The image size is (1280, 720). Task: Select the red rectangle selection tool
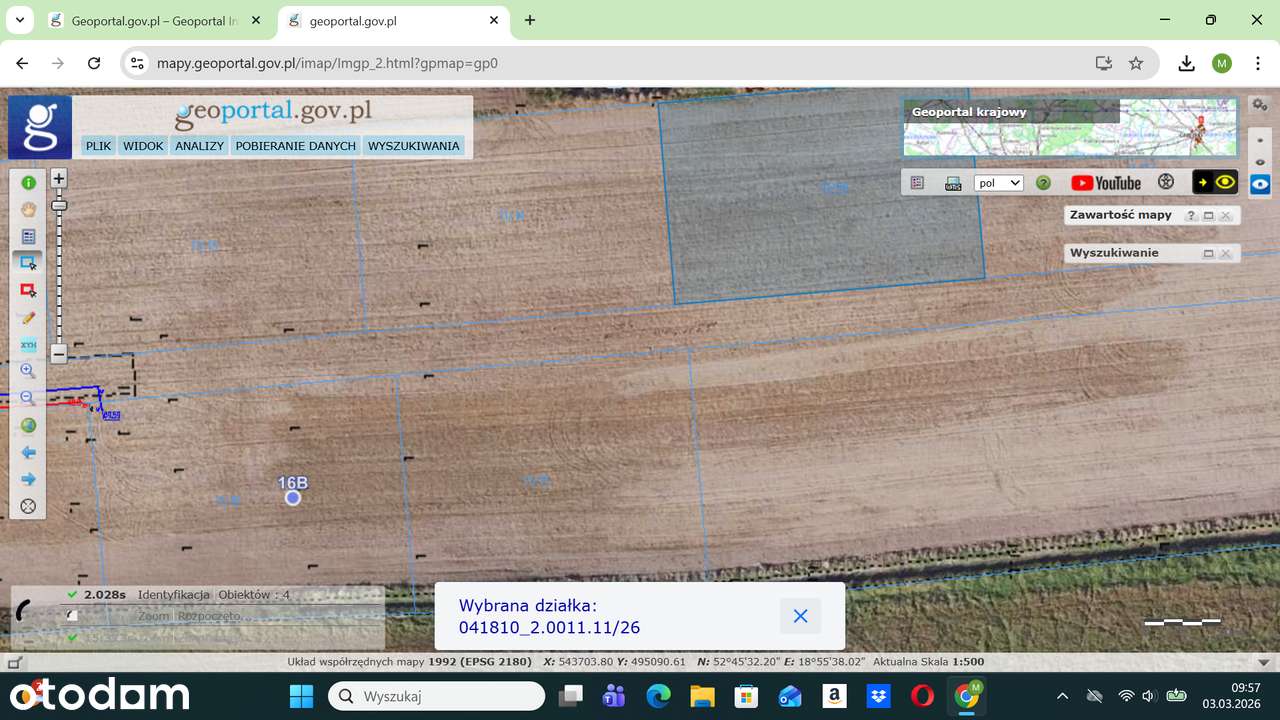28,290
